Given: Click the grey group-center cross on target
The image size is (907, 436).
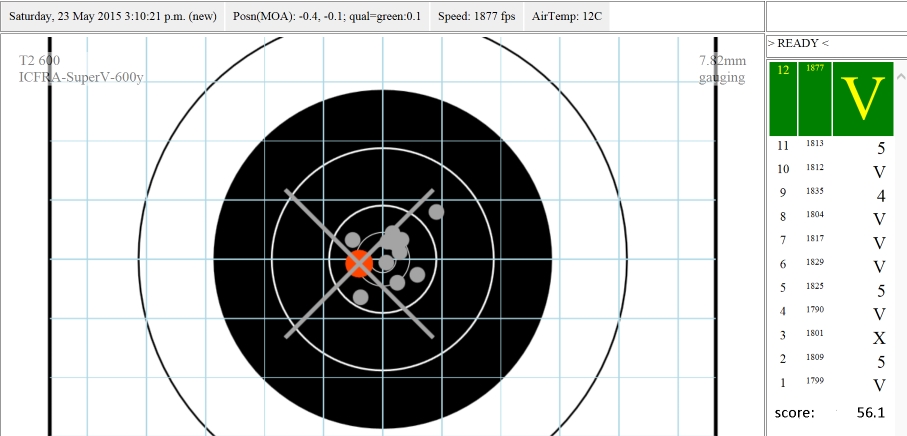Looking at the screenshot, I should click(x=359, y=264).
